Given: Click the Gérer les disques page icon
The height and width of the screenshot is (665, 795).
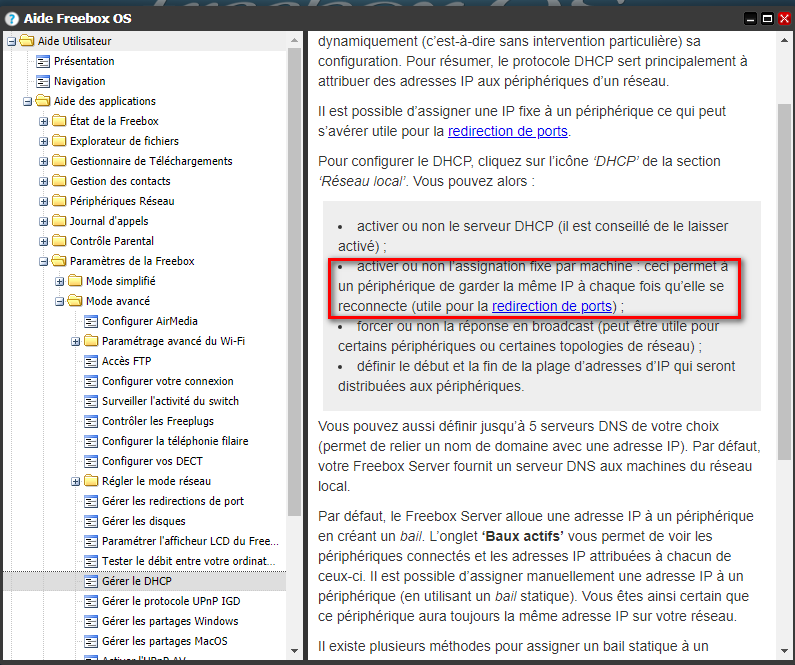Looking at the screenshot, I should pos(91,521).
